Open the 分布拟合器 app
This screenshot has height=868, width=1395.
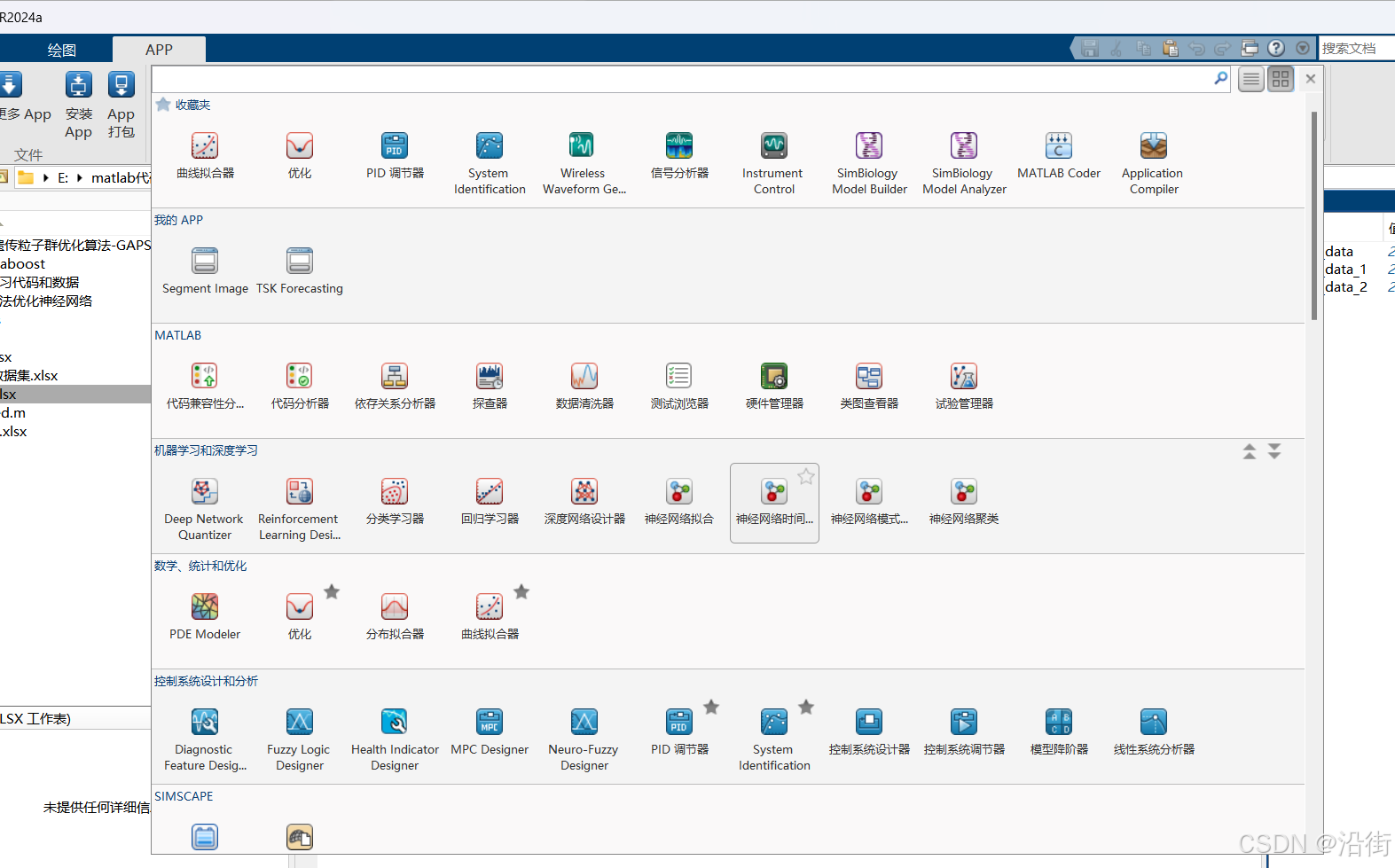click(395, 616)
